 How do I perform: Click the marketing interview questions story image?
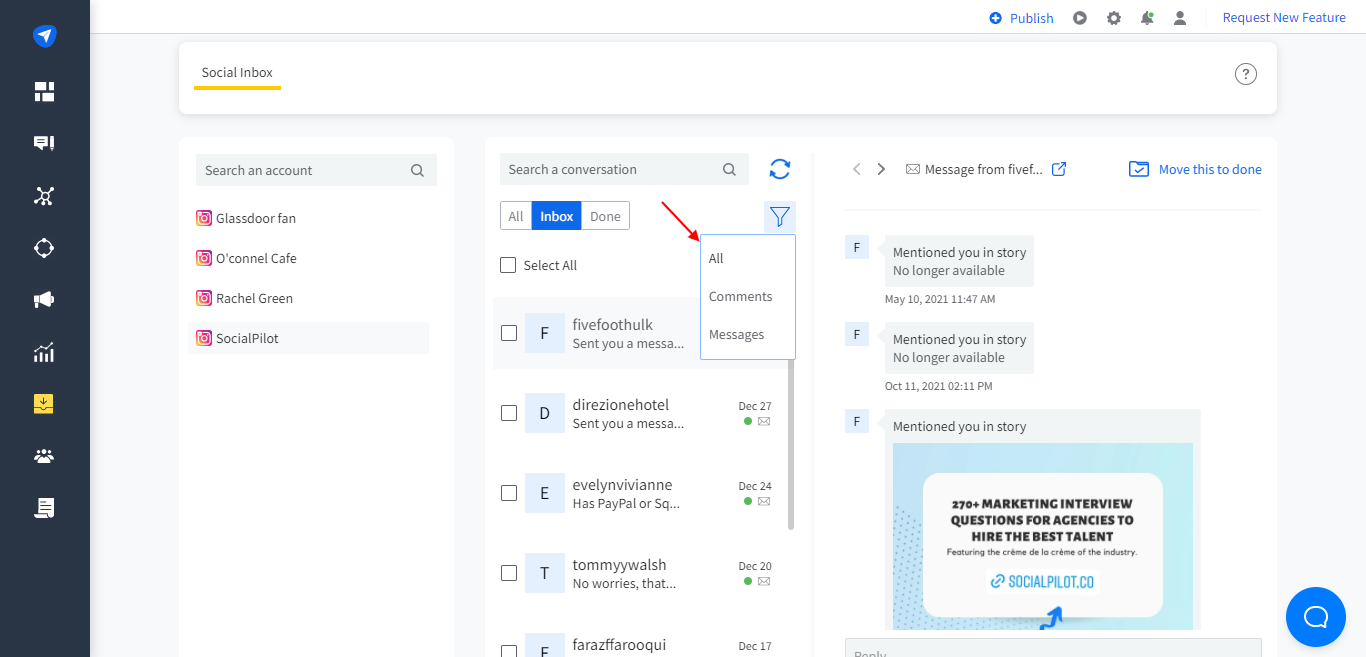pos(1043,537)
